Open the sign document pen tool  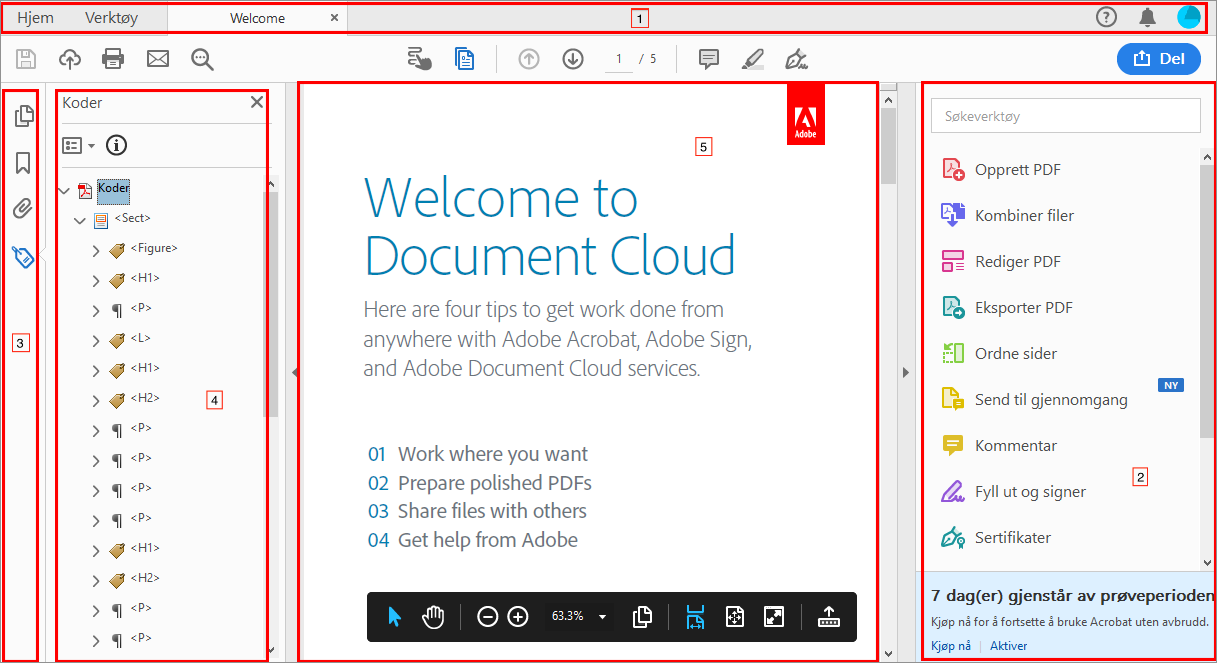pos(796,59)
